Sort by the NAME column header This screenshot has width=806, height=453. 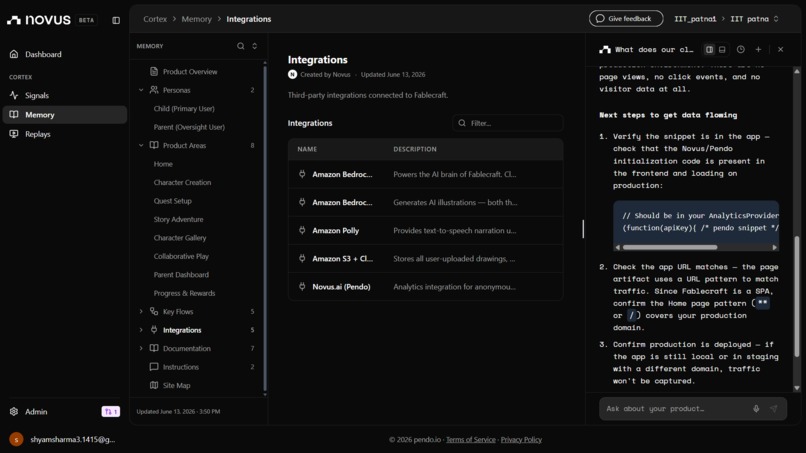click(x=307, y=149)
